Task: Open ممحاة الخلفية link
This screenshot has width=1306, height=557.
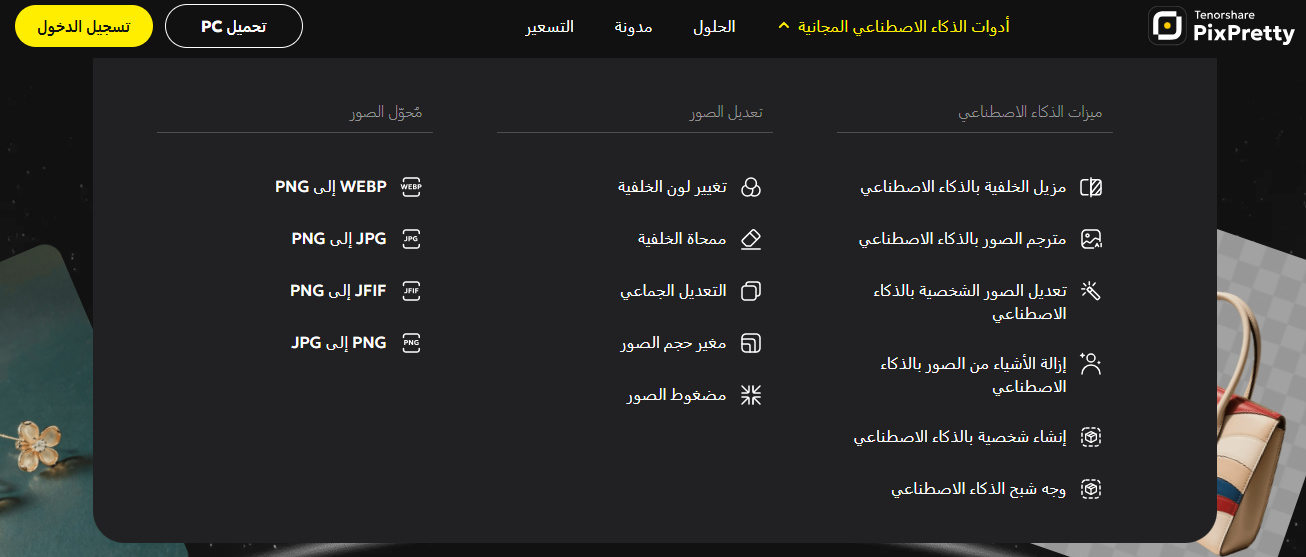Action: click(682, 239)
